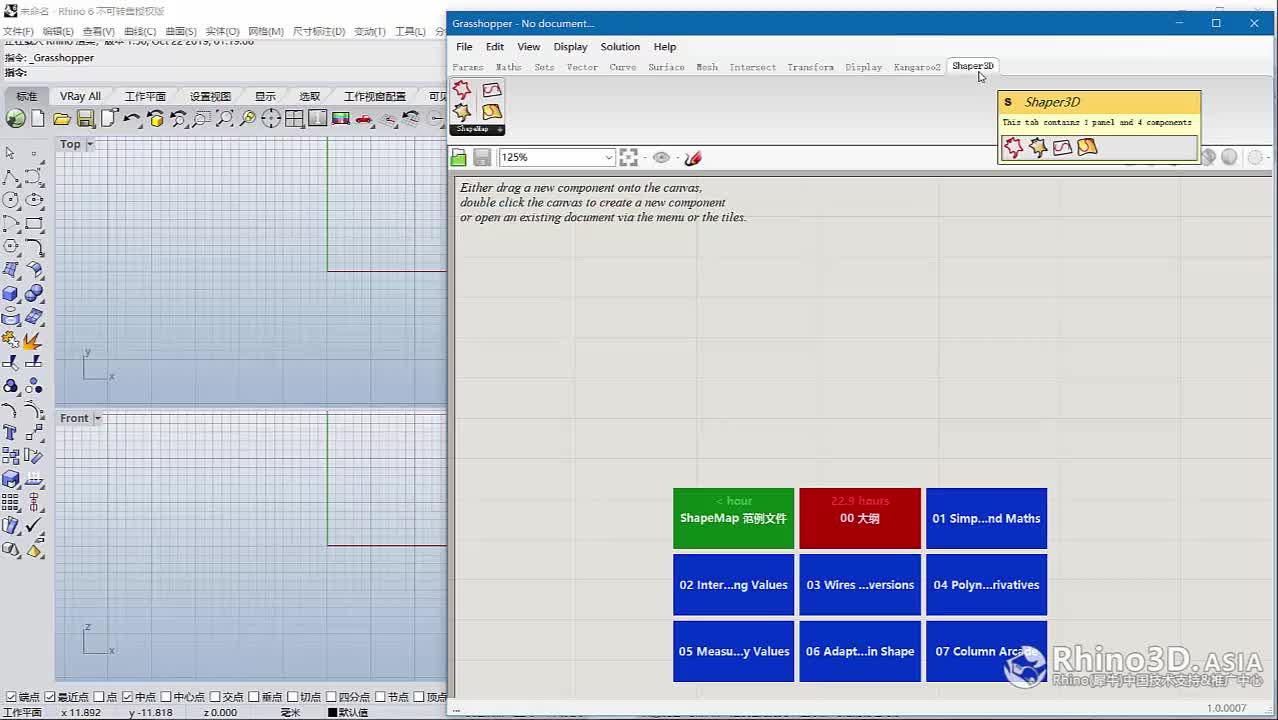Toggle the 垂点 osnap checkbox
Screen dimensions: 1278x720
click(x=253, y=697)
